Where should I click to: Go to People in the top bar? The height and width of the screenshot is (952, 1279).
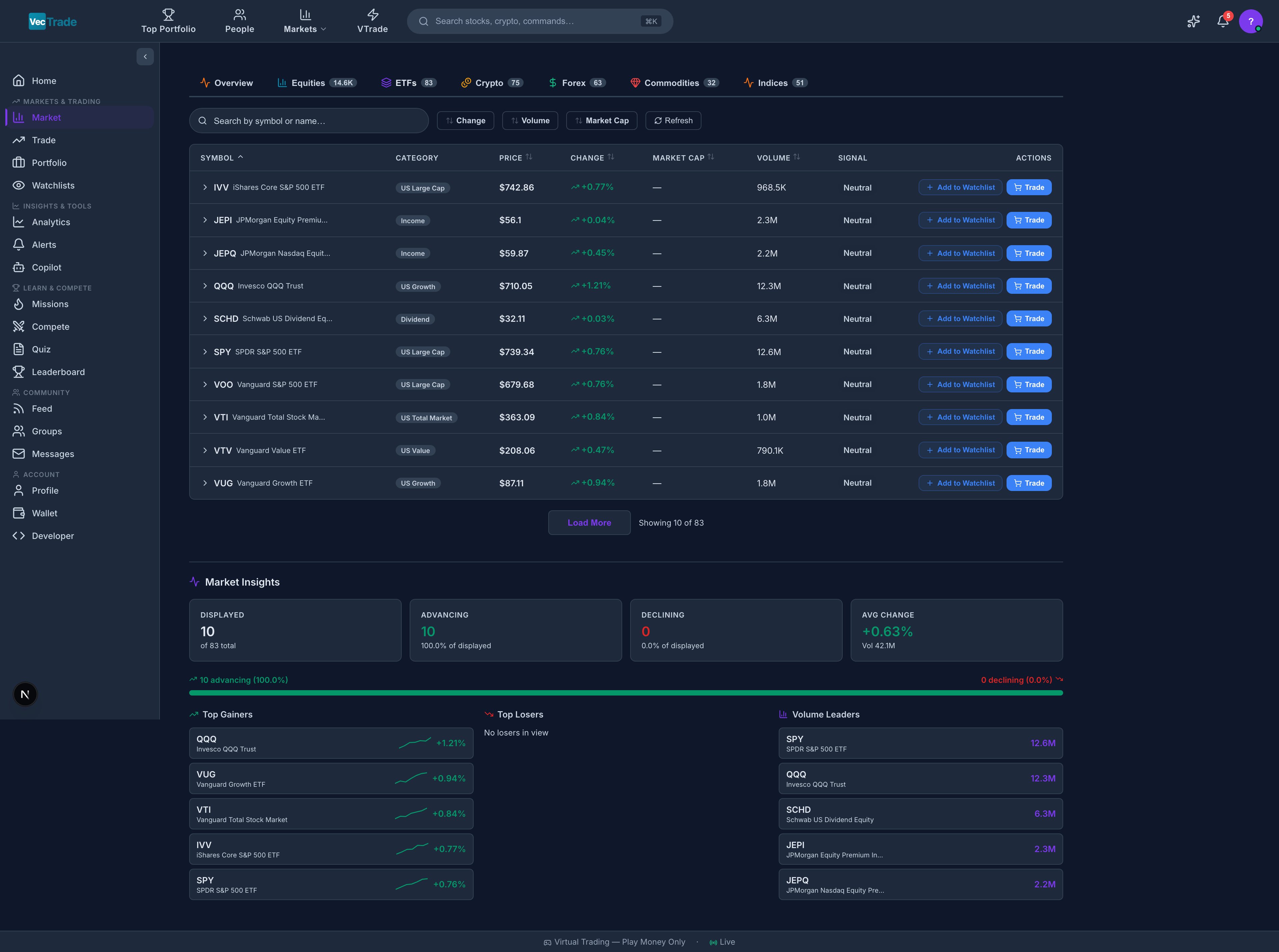(x=240, y=21)
